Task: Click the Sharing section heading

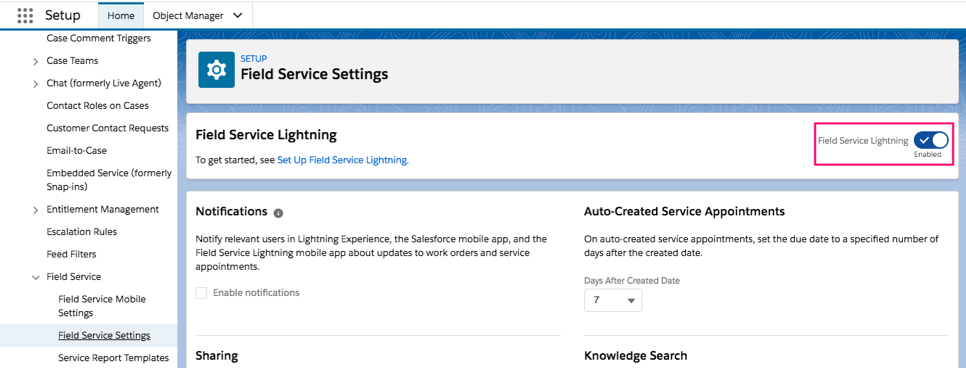Action: [x=216, y=356]
